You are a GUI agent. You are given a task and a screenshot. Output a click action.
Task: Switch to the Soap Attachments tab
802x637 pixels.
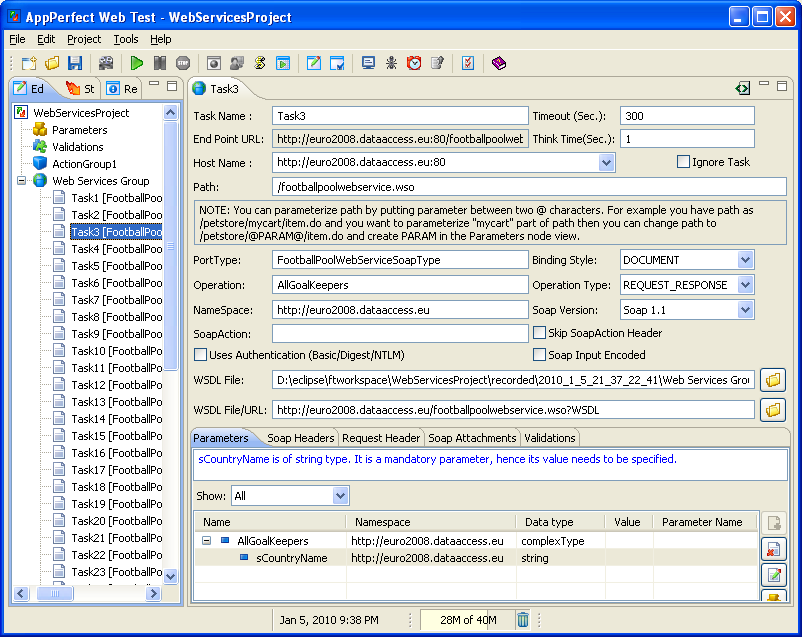tap(472, 438)
